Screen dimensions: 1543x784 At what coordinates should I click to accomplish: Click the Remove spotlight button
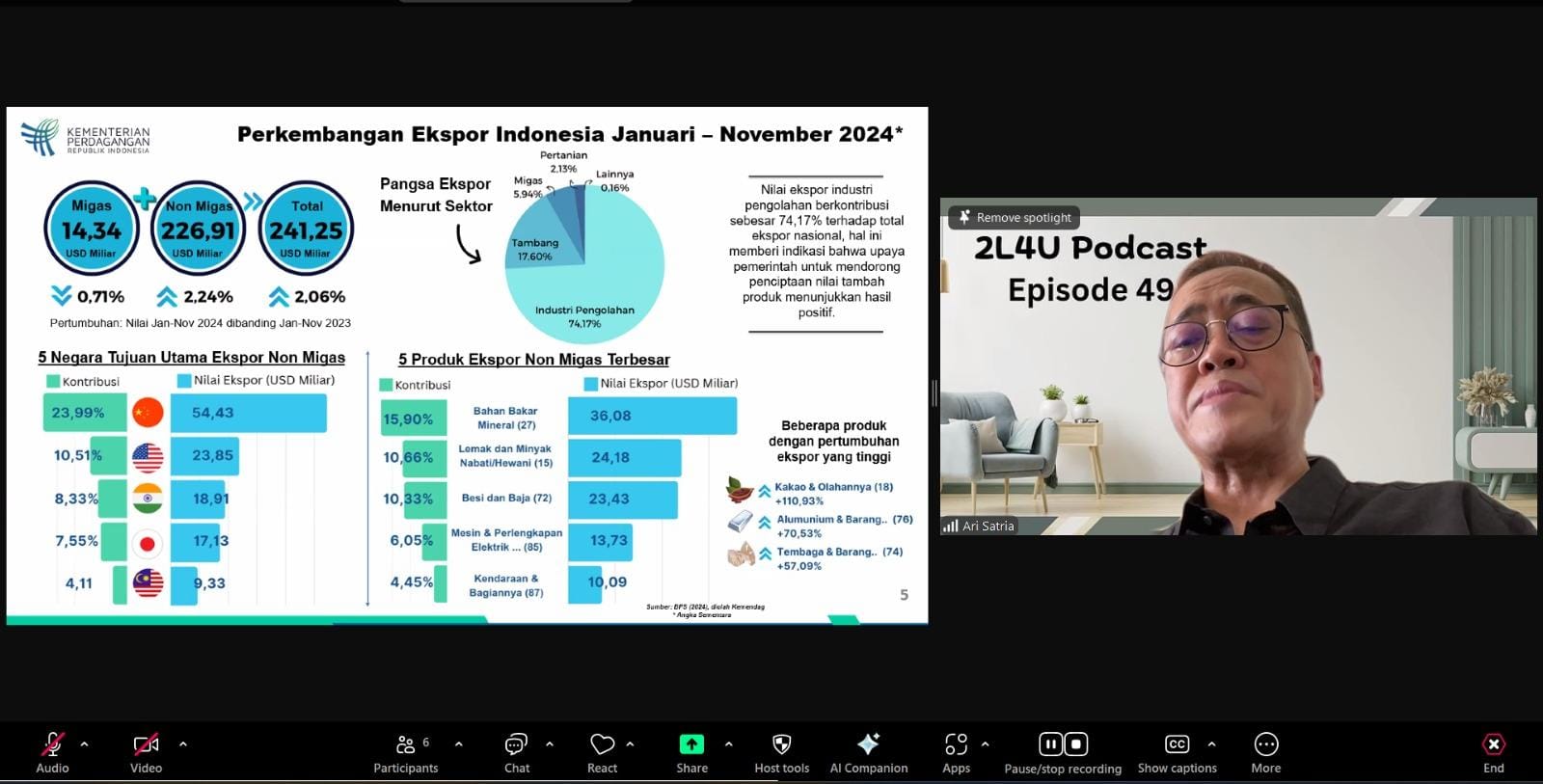(x=1015, y=218)
